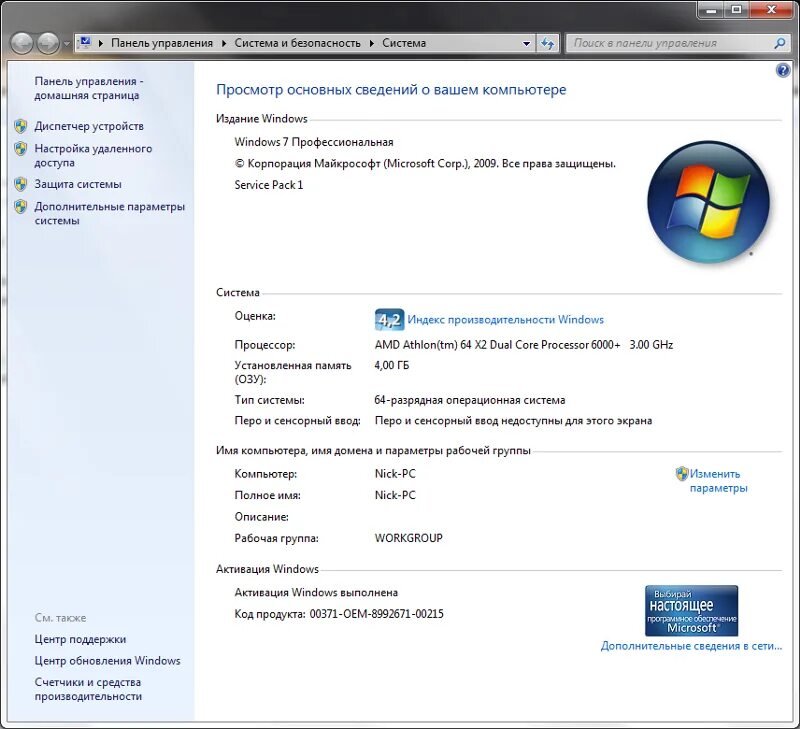Open Панель управления - домашняя страница link
The image size is (800, 729).
pos(89,88)
